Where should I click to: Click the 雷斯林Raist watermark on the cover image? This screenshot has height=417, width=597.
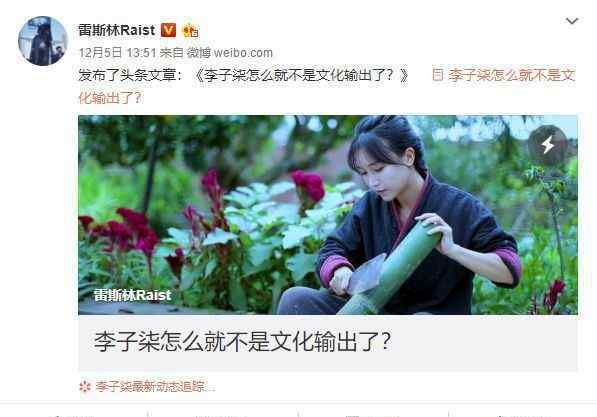tap(132, 295)
